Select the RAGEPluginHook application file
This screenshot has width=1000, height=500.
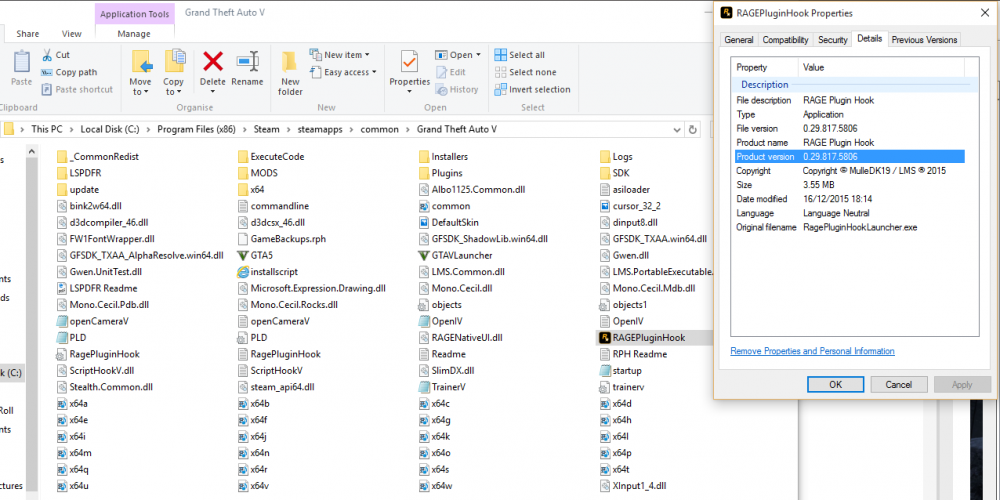pos(648,338)
